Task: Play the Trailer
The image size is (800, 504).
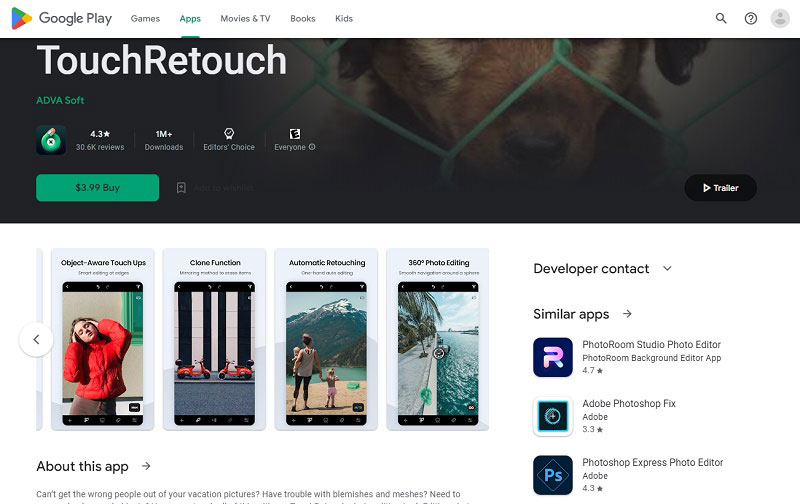Action: click(720, 188)
